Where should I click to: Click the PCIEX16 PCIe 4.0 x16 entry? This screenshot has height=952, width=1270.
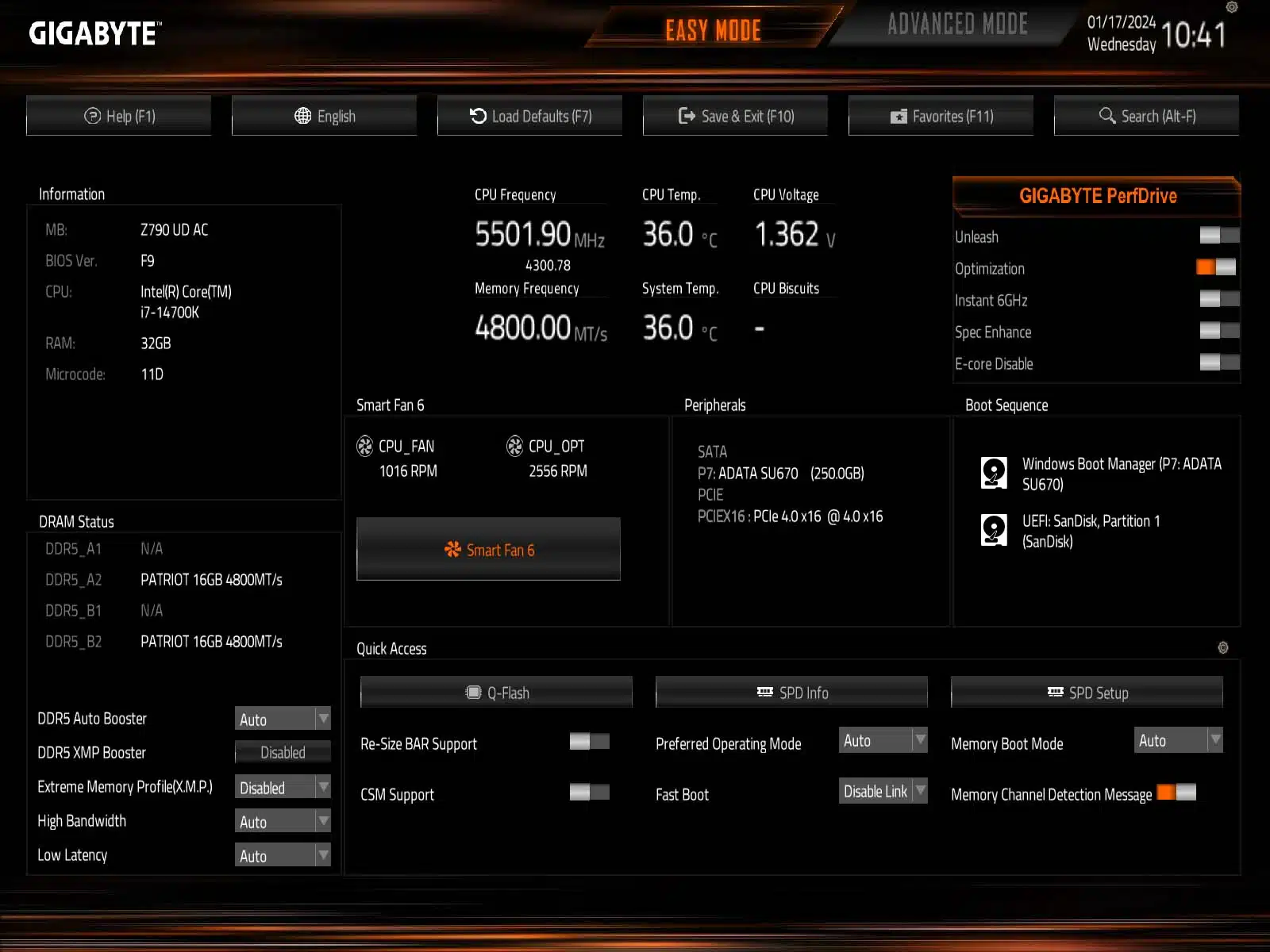pyautogui.click(x=791, y=516)
